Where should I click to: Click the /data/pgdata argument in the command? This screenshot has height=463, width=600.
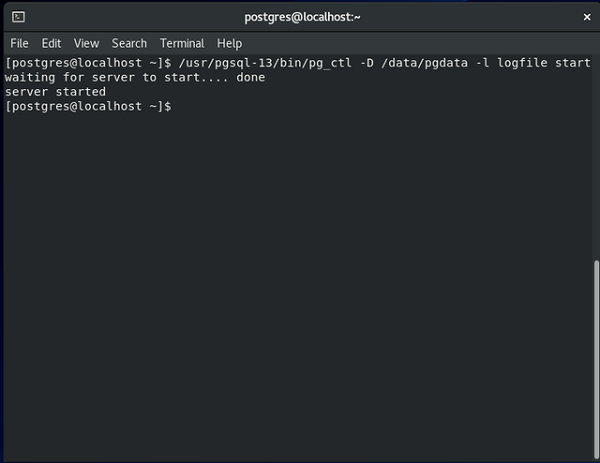424,63
